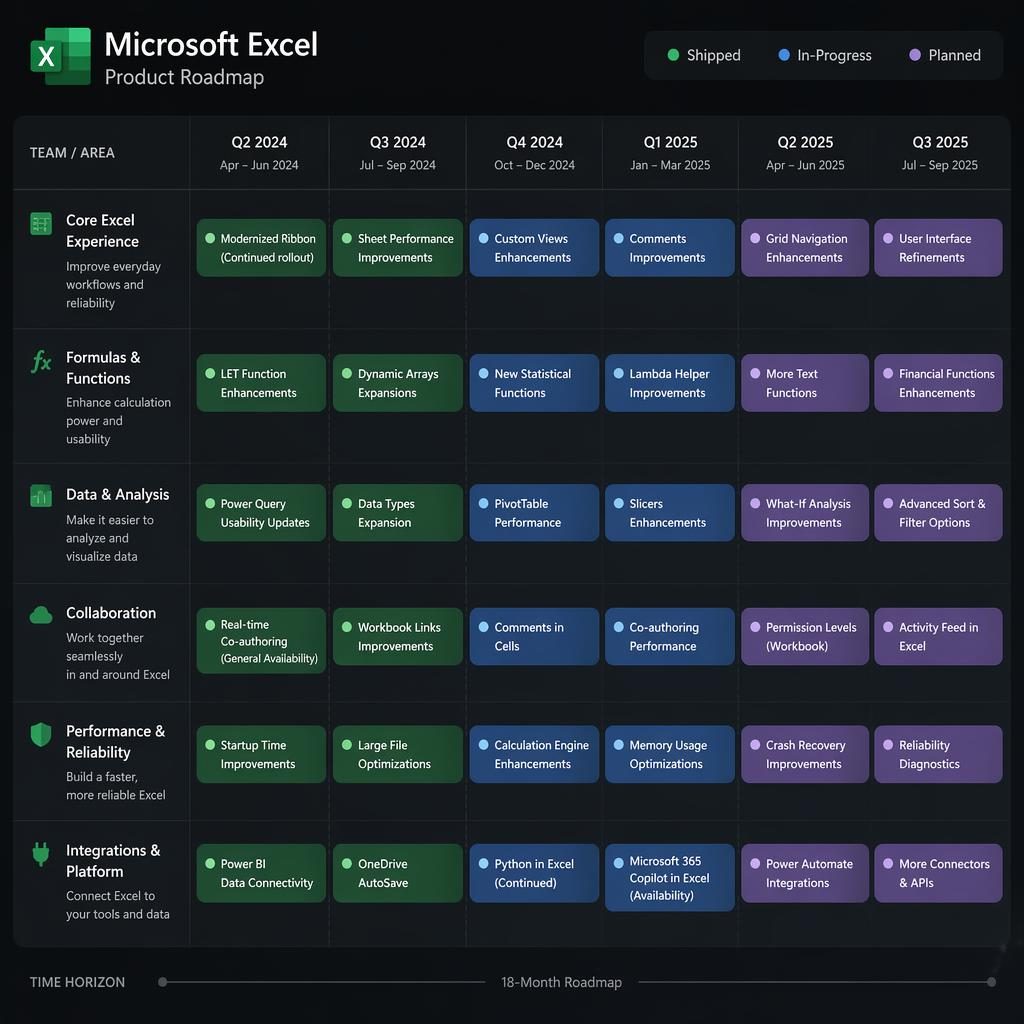The image size is (1024, 1024).
Task: Click the Microsoft Excel logo icon
Action: (x=60, y=56)
